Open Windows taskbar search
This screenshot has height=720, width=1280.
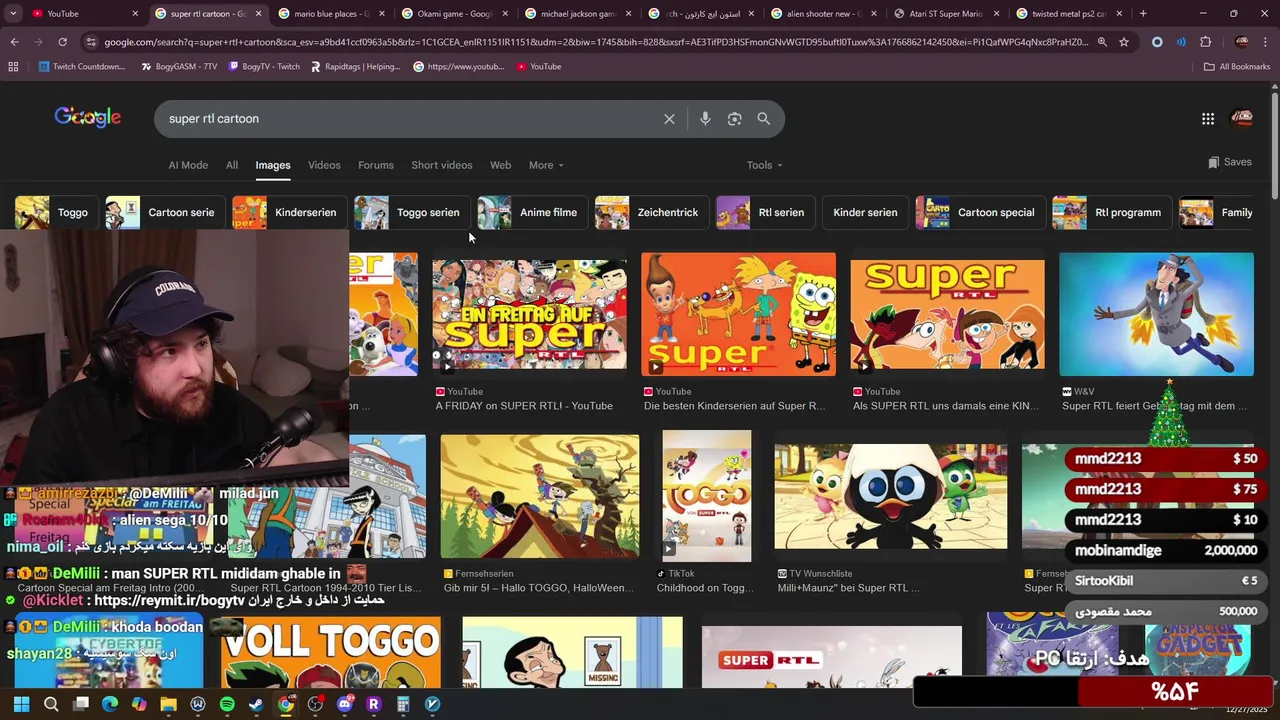(51, 704)
